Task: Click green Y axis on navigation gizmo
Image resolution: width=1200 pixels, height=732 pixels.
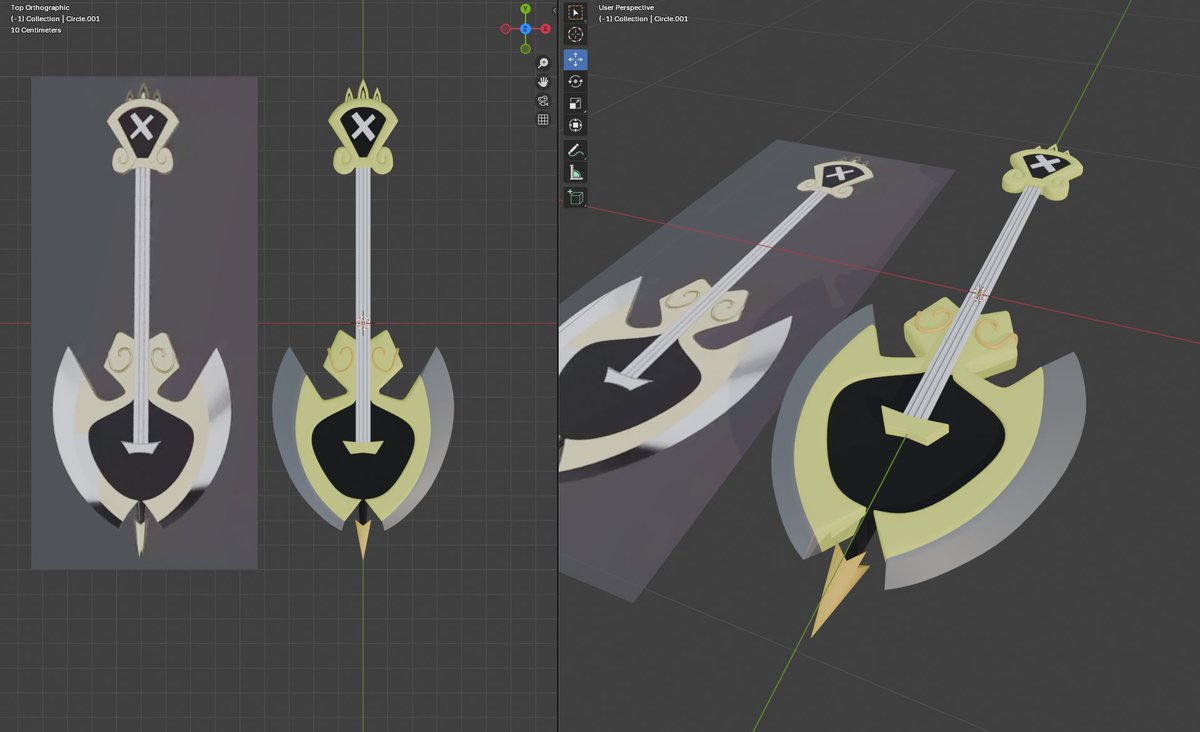Action: tap(526, 9)
